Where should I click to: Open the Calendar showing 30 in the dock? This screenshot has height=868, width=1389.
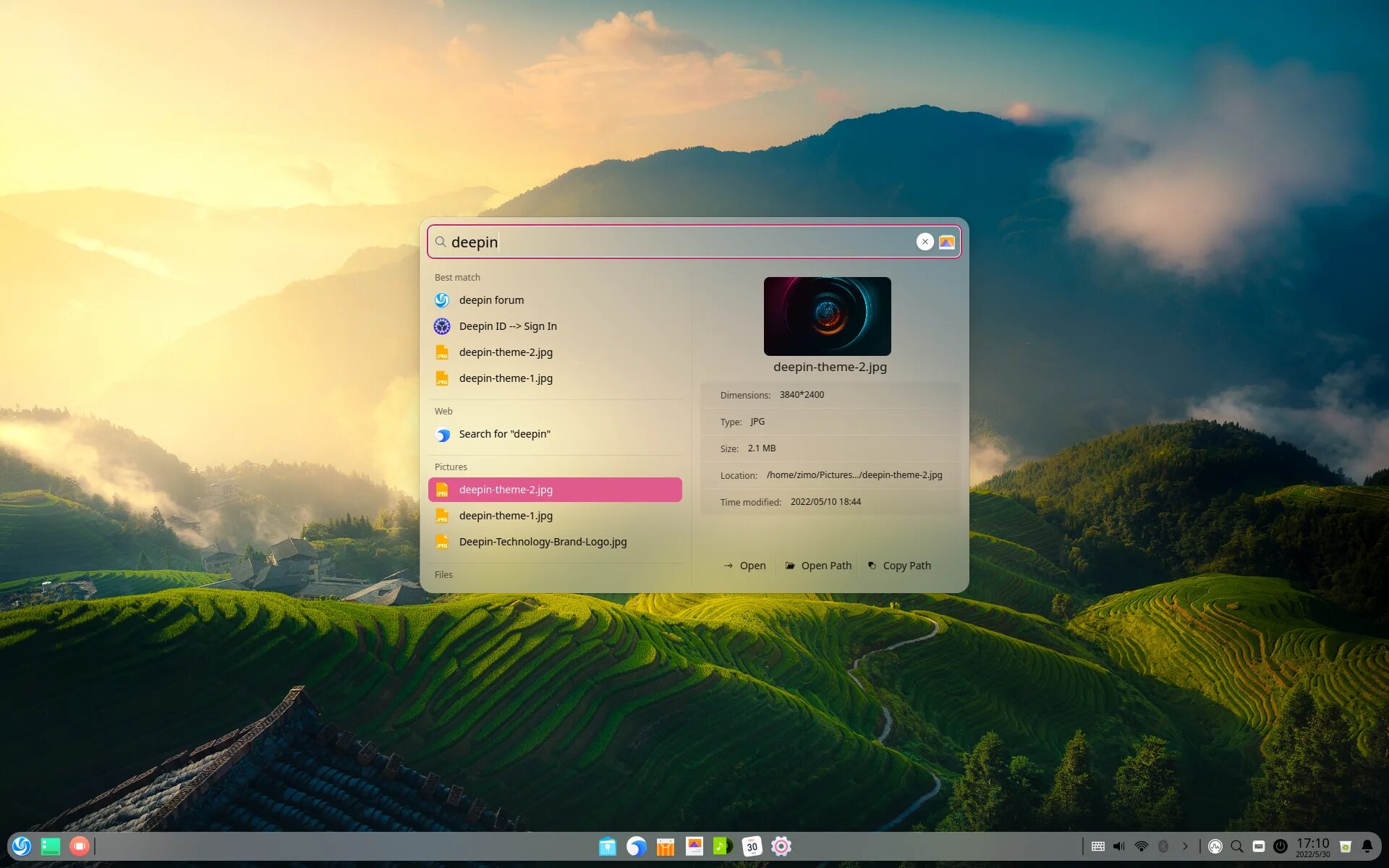[x=752, y=846]
